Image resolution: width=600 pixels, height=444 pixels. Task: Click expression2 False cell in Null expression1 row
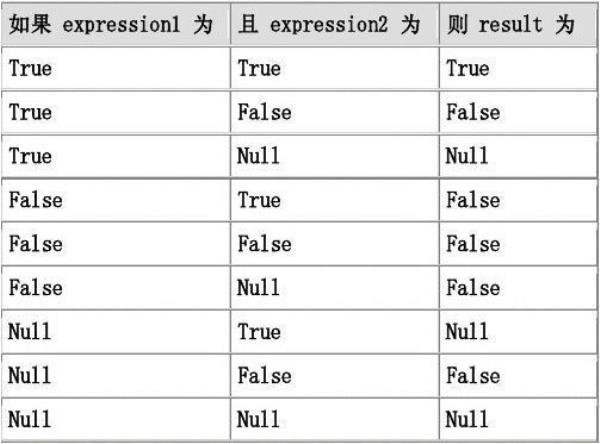[335, 375]
